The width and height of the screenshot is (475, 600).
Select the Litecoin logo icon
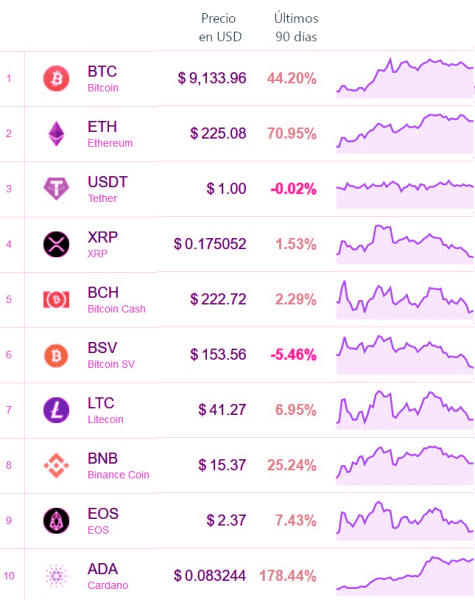pyautogui.click(x=56, y=410)
